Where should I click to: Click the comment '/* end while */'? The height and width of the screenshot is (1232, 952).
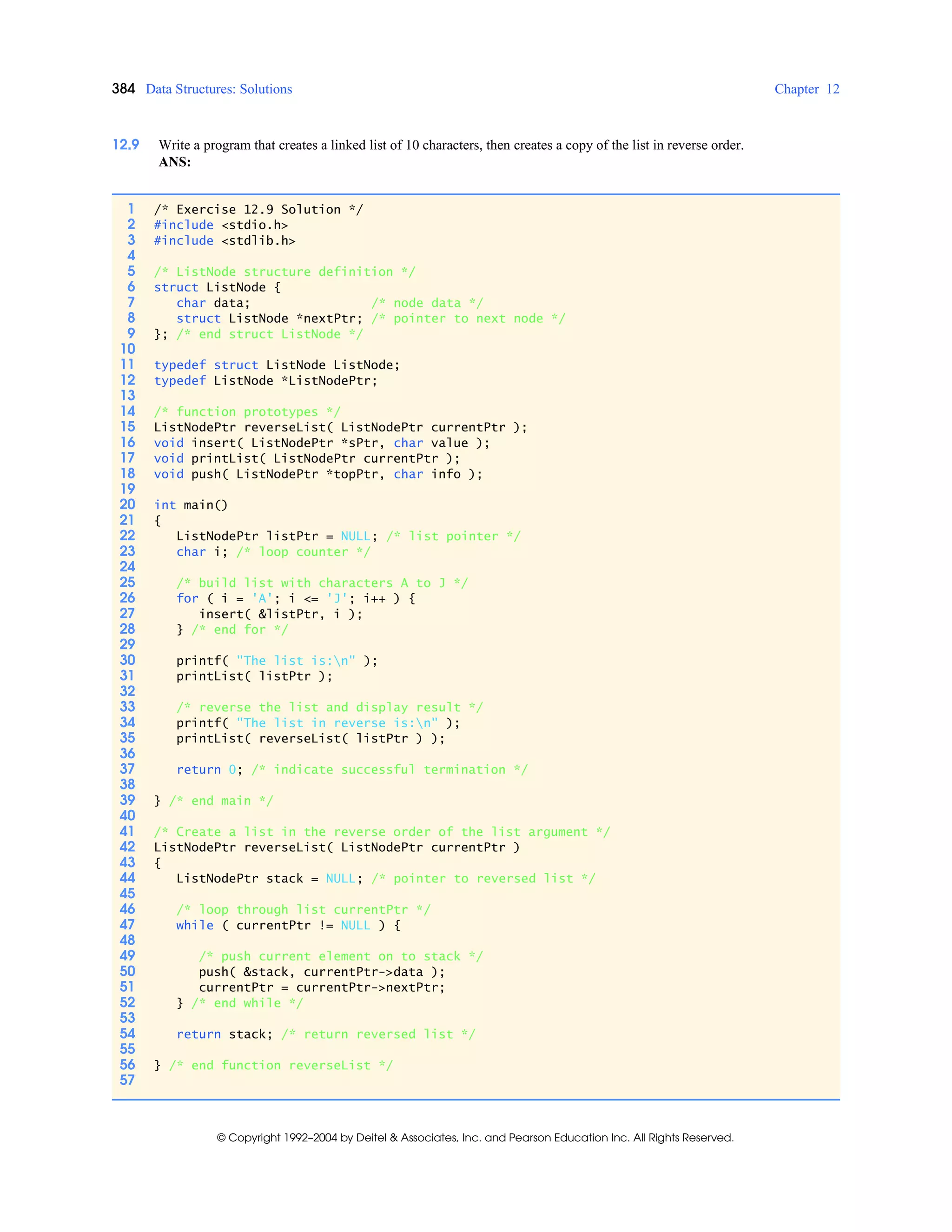pos(247,1004)
